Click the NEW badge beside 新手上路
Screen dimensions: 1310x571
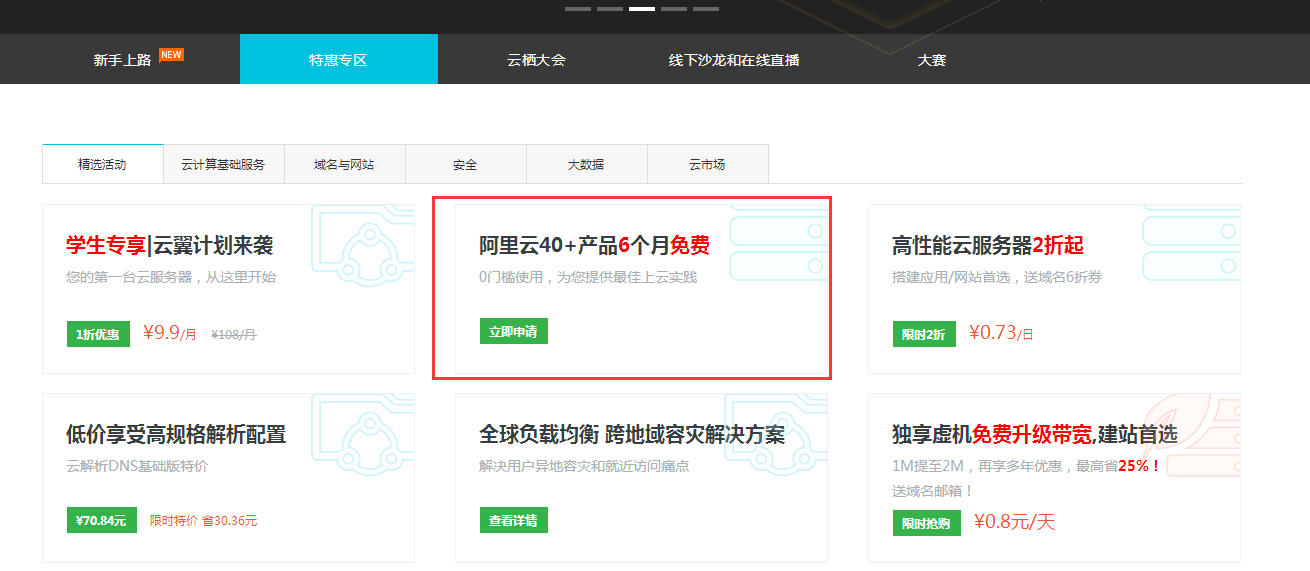coord(171,55)
